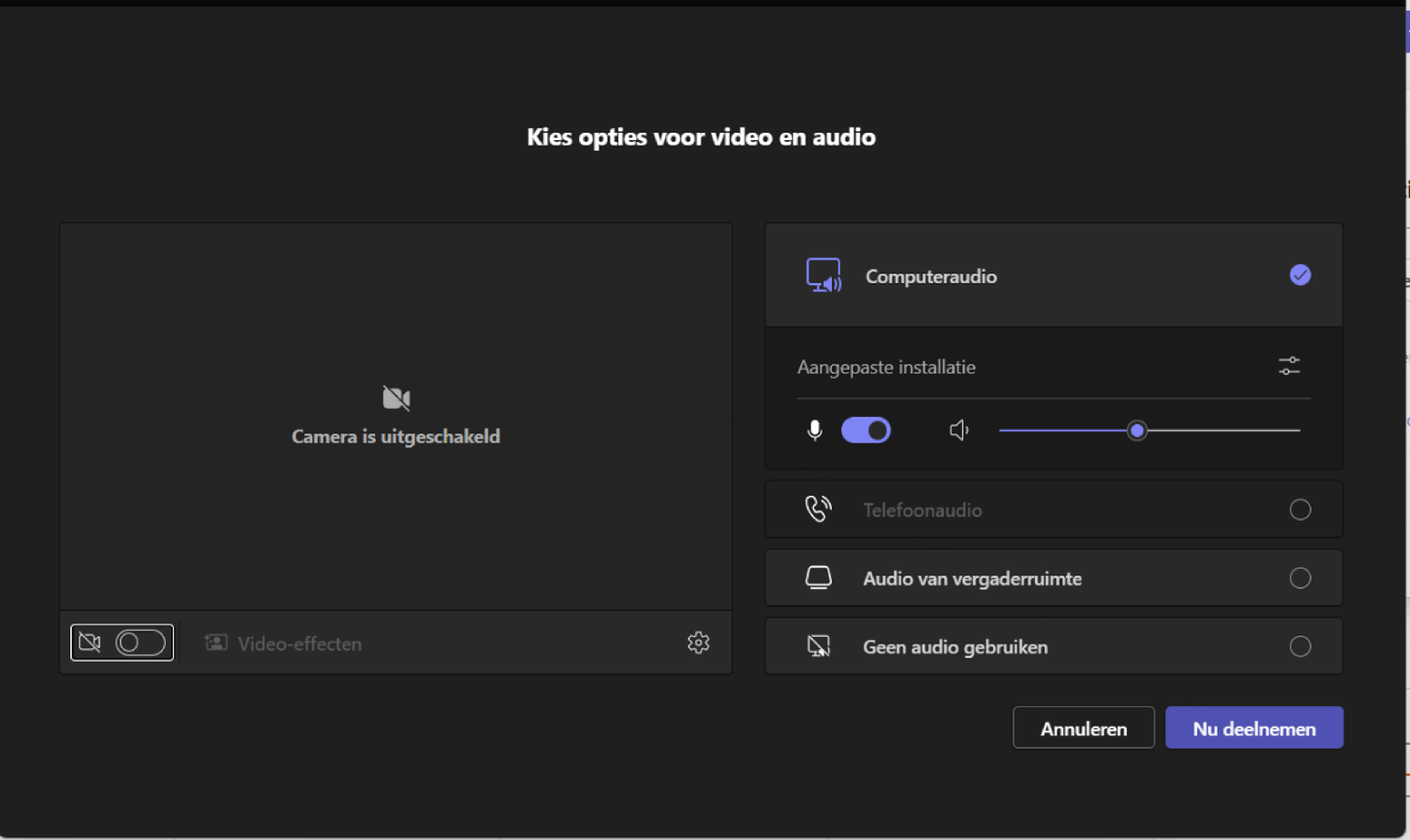
Task: Join meeting with Nu deelnemen
Action: coord(1254,728)
